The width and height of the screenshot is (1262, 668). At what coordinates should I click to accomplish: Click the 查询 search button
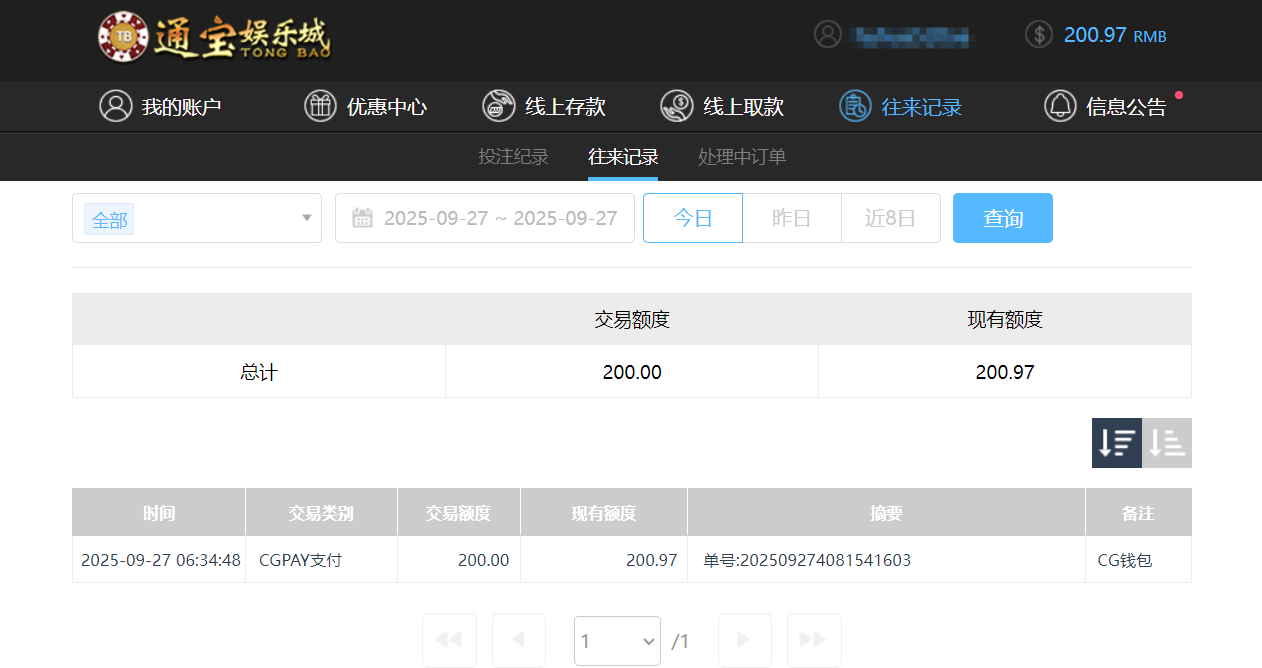[1002, 217]
